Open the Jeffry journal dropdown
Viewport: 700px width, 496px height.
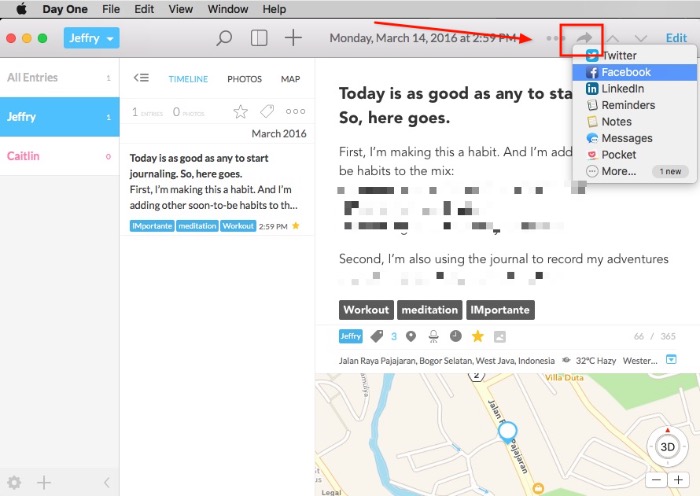tap(91, 38)
